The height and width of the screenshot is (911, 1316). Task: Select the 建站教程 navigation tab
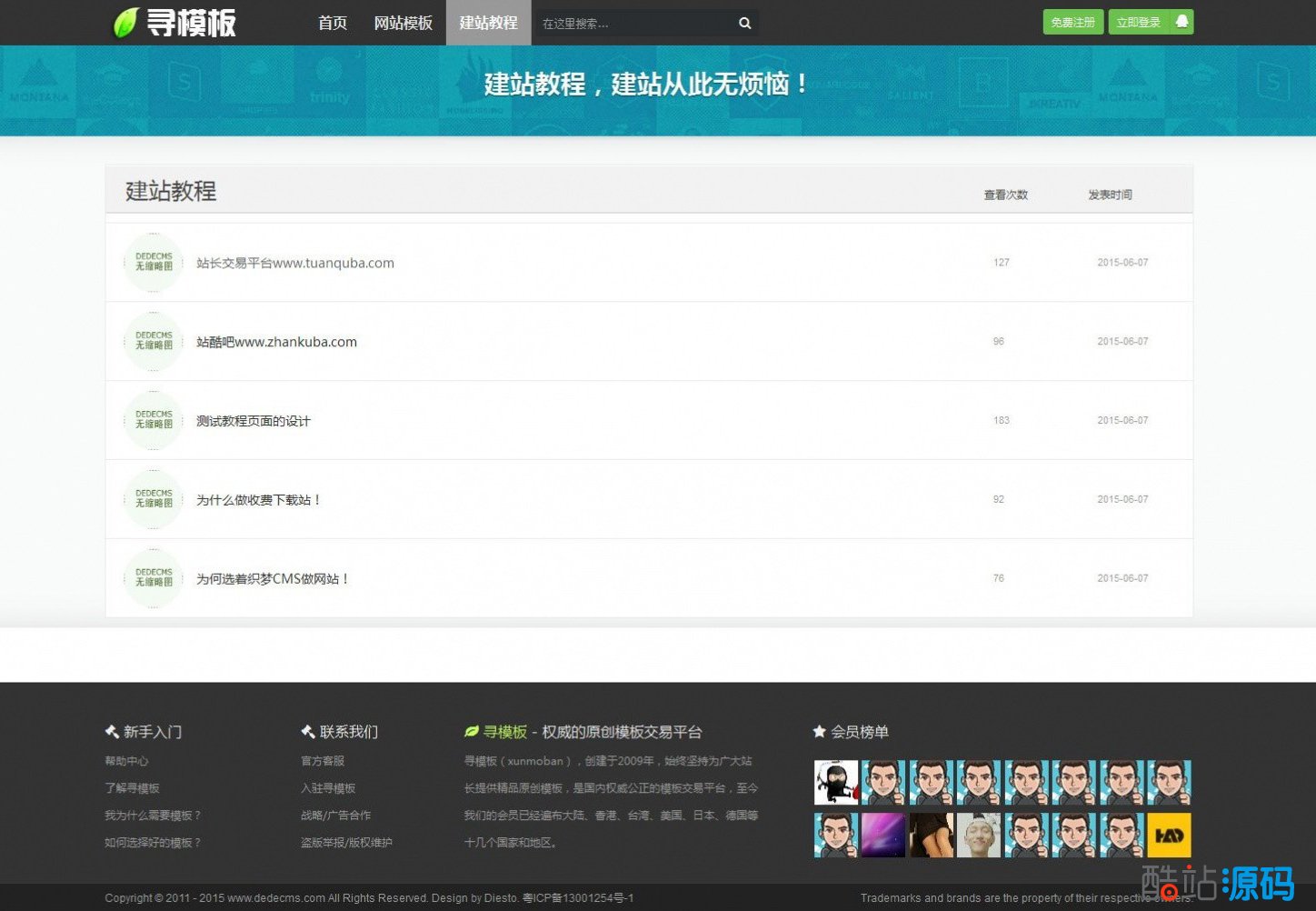488,23
